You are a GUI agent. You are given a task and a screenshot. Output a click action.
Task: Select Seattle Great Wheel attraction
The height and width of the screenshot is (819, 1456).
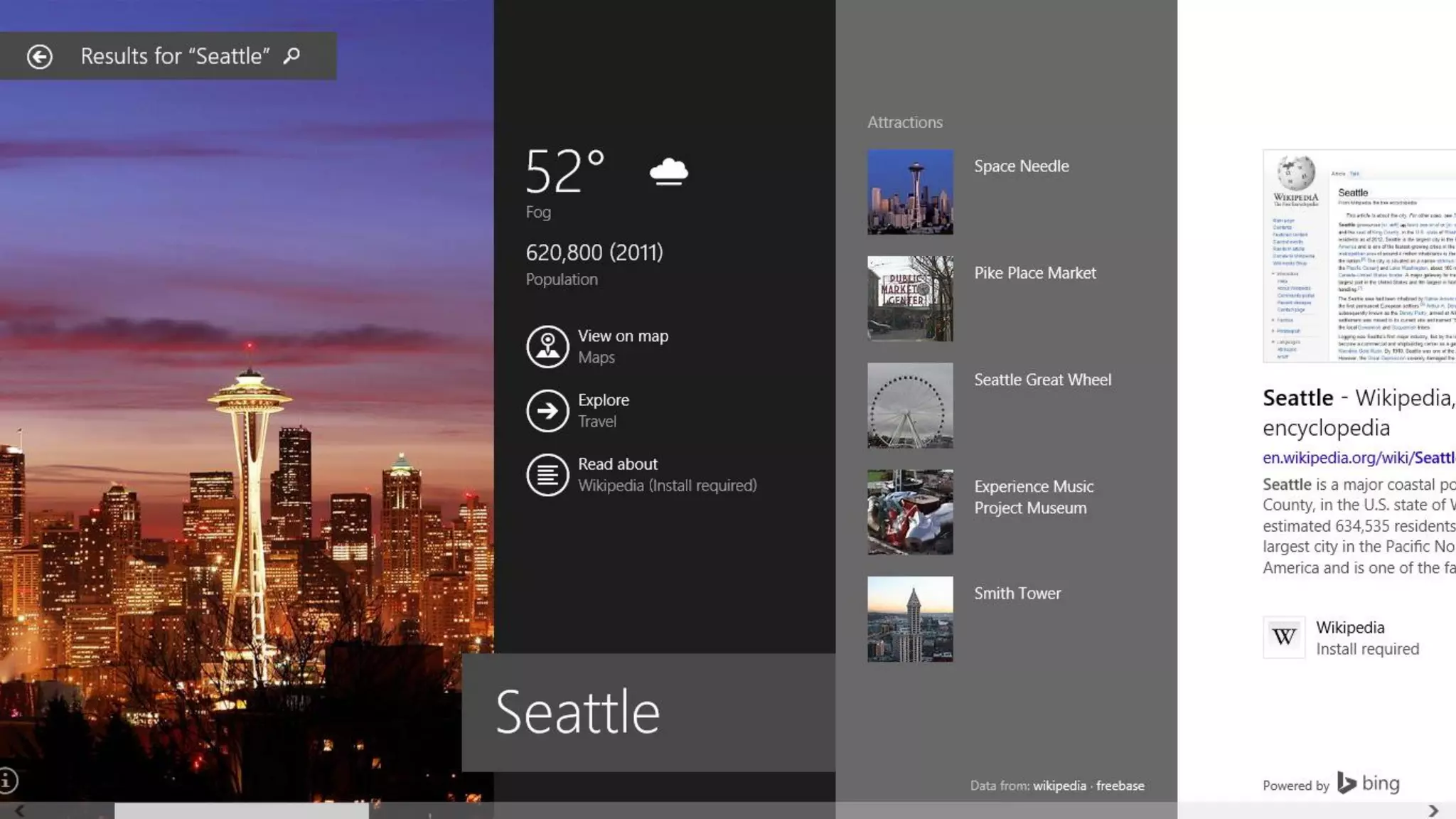pos(1042,380)
